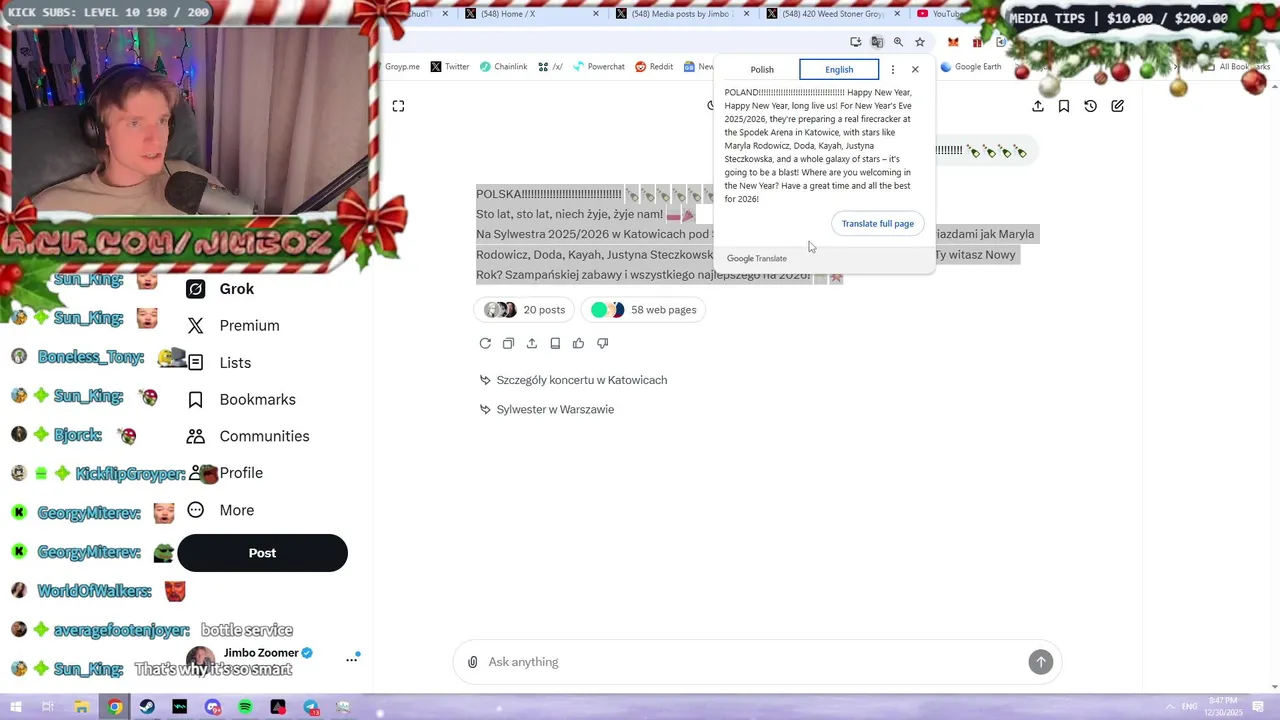
Task: Open Spotify from the taskbar
Action: click(x=246, y=707)
